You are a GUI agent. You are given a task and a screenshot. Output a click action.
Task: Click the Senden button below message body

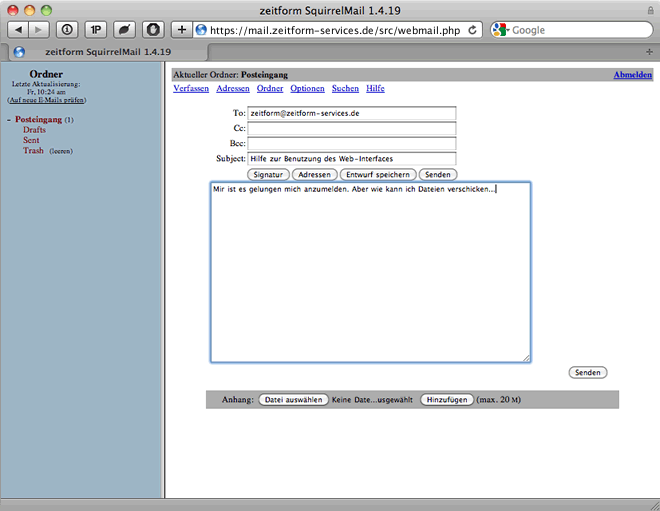(588, 373)
